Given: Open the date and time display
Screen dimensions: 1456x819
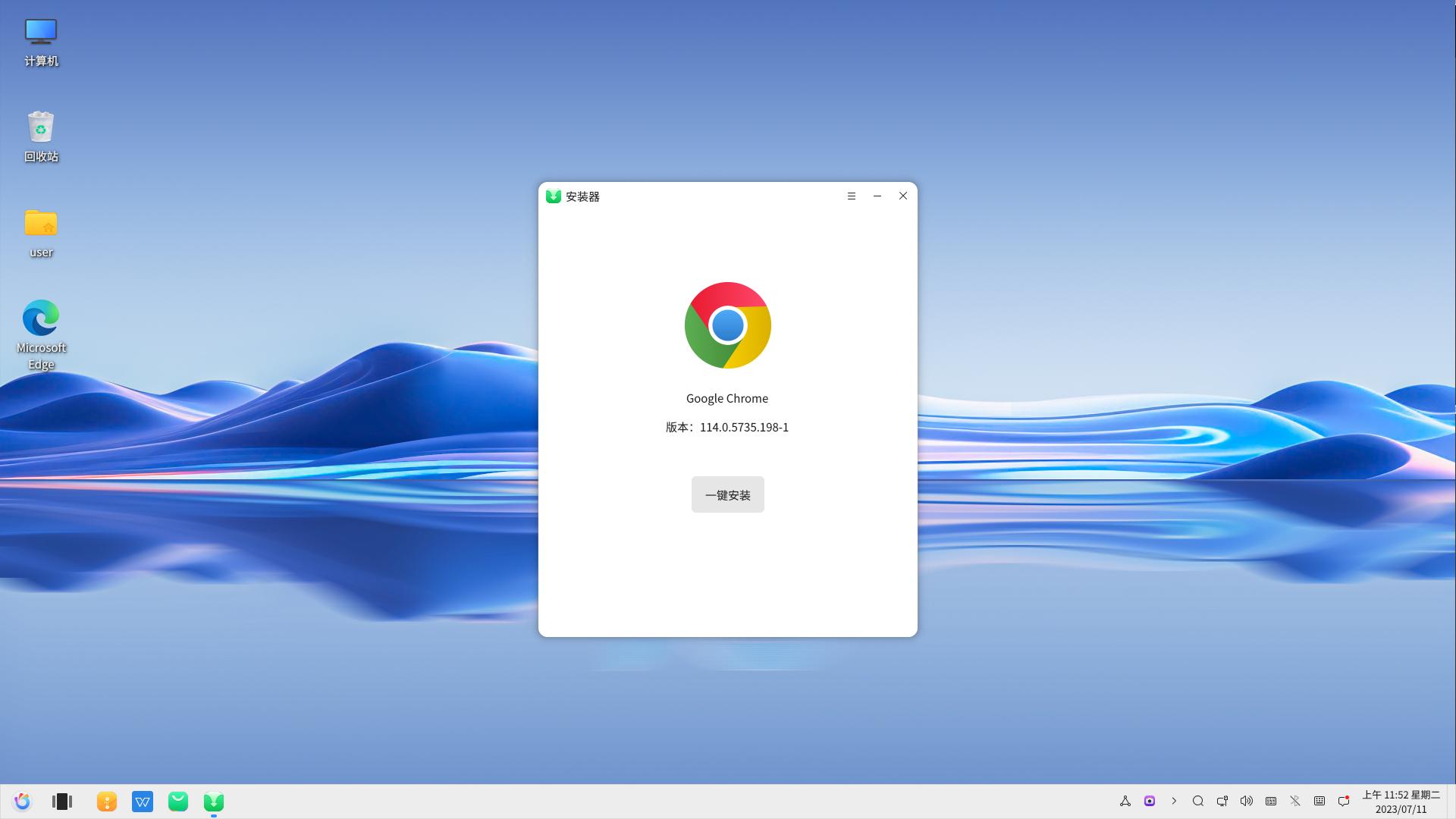Looking at the screenshot, I should [x=1401, y=802].
